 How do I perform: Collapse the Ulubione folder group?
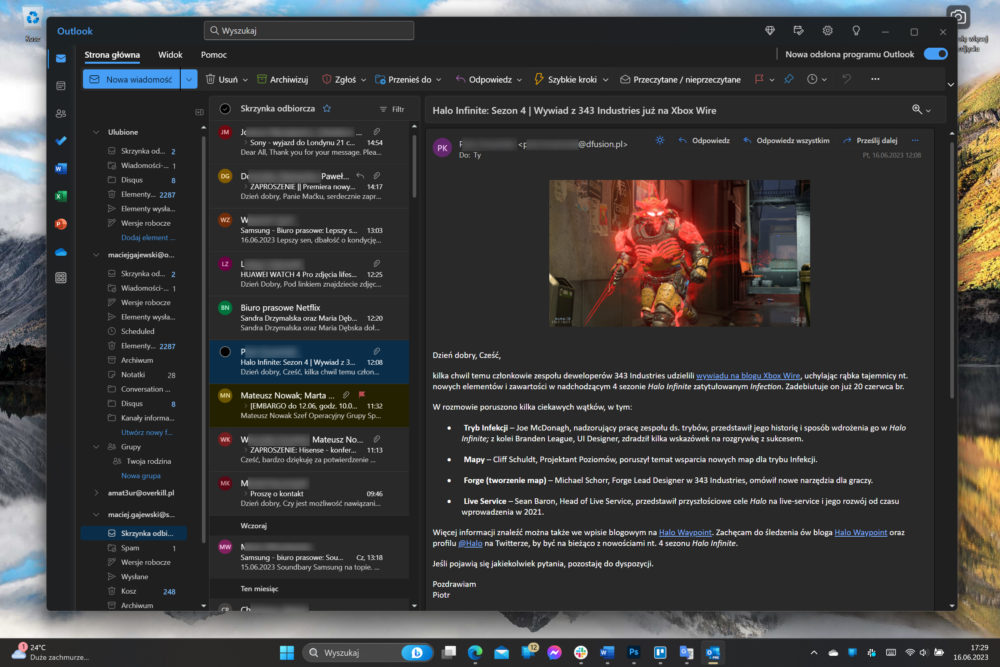96,132
